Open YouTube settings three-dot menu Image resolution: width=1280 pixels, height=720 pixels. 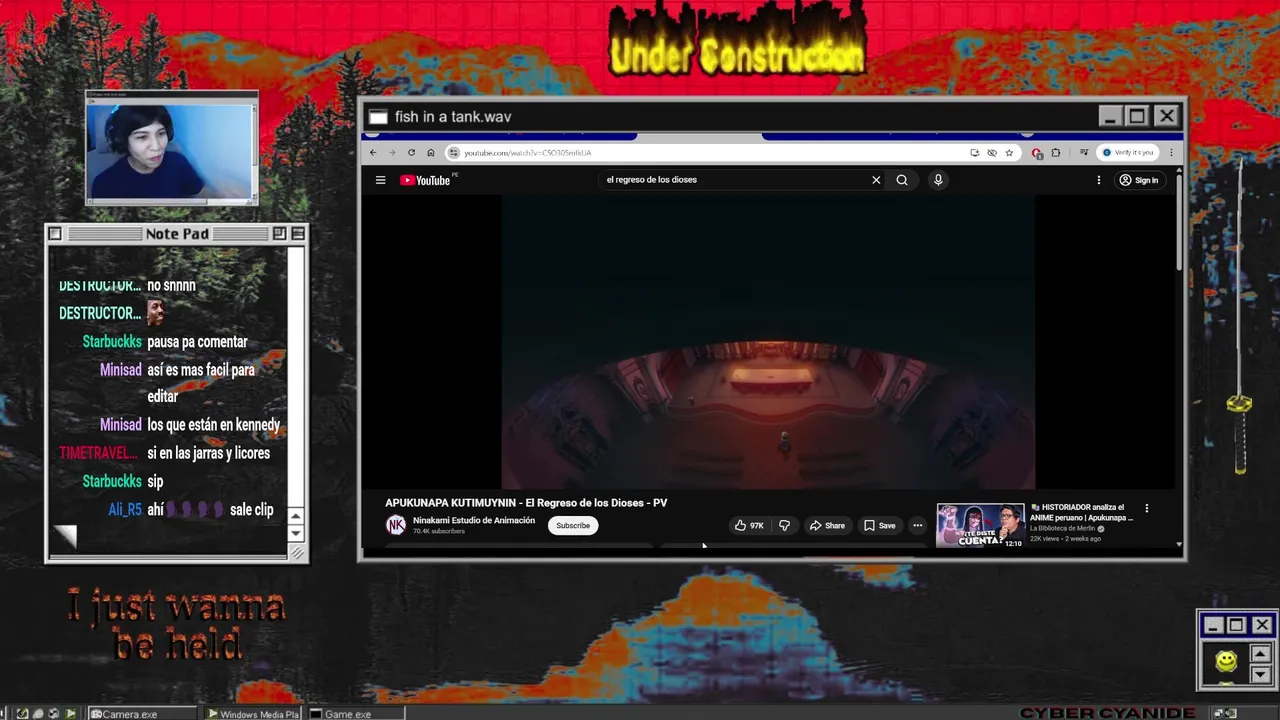tap(1098, 180)
